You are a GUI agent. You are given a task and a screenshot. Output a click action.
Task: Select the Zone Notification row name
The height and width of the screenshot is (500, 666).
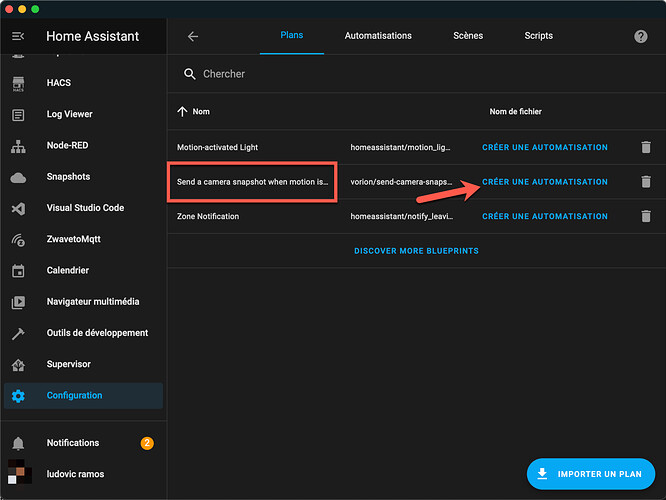pos(208,216)
